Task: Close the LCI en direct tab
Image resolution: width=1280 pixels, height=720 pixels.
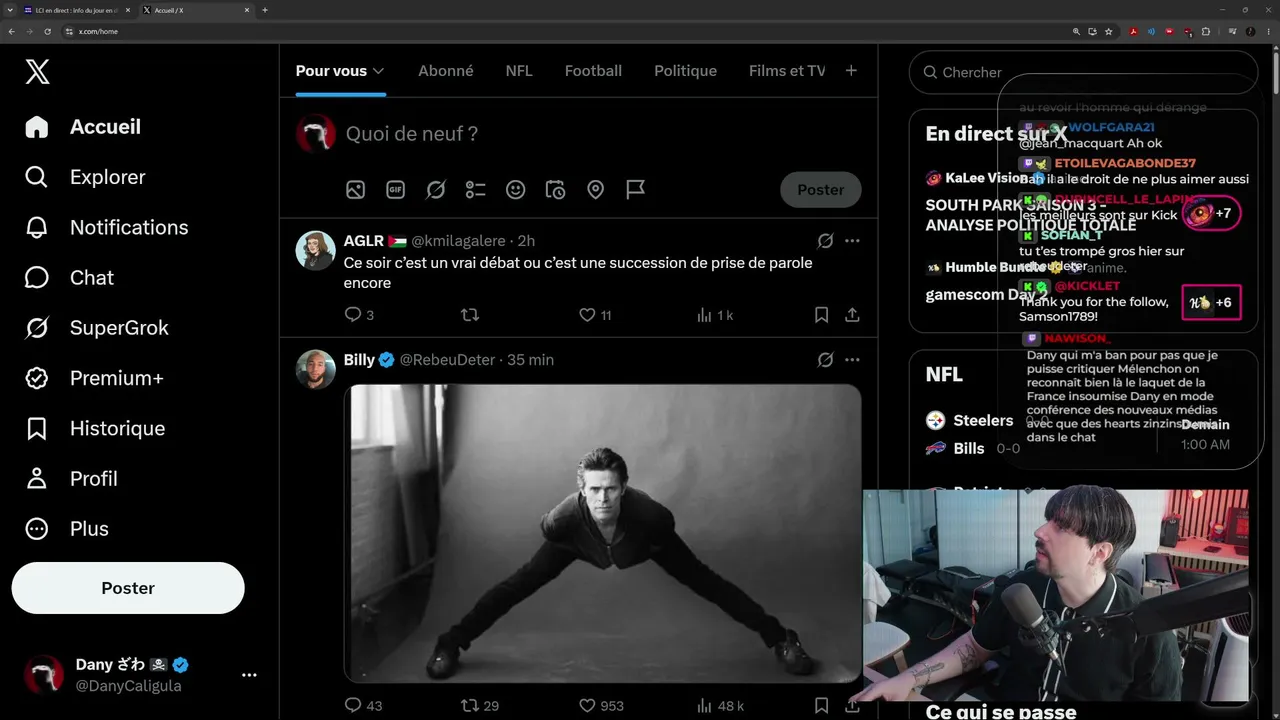Action: 128,10
